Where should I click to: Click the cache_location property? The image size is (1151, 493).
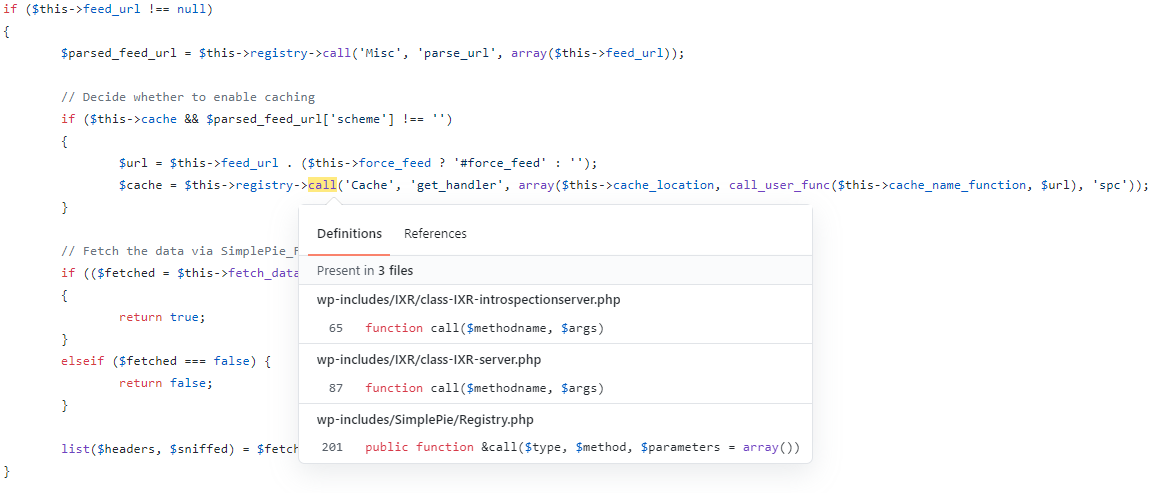click(x=664, y=185)
